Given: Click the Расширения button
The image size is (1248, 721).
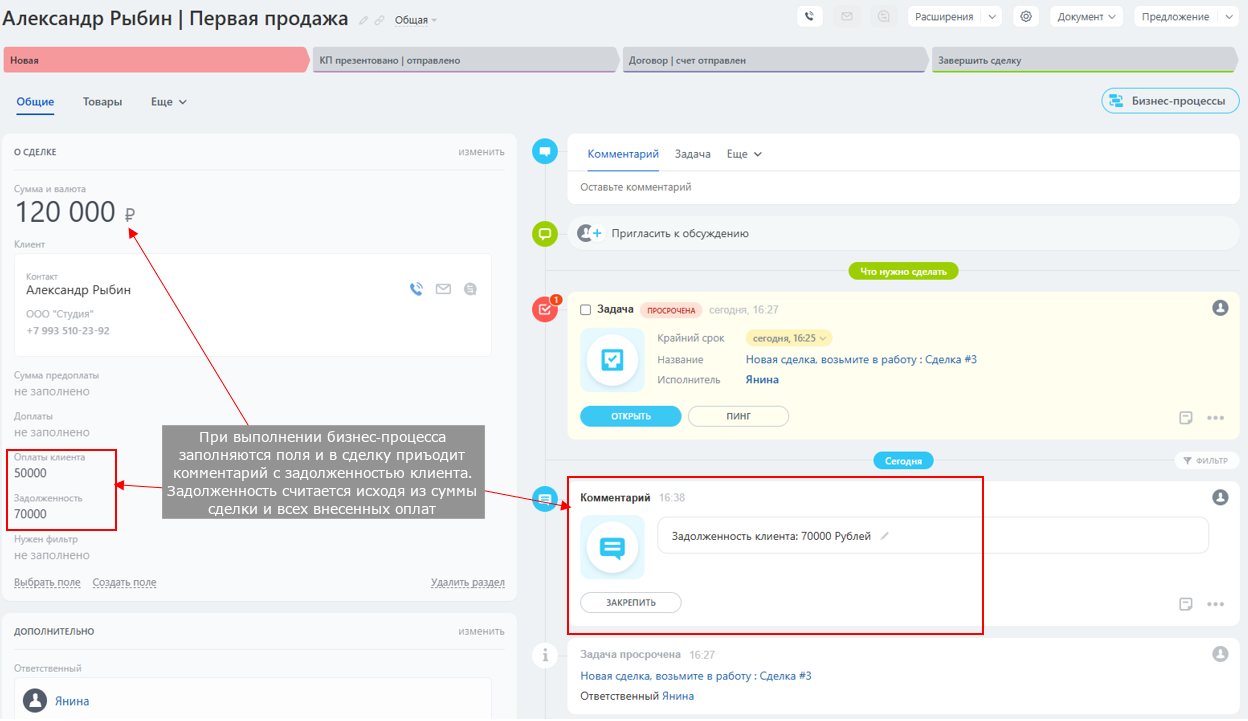Looking at the screenshot, I should coord(943,16).
